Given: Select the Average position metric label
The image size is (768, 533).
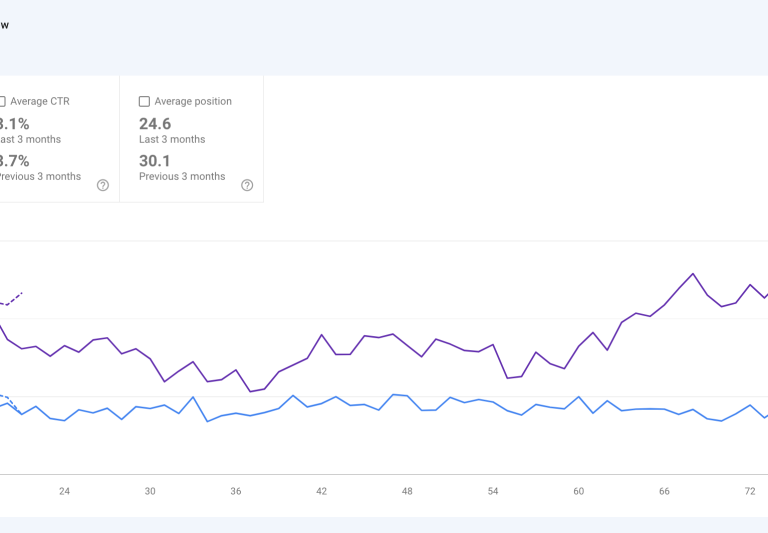Looking at the screenshot, I should point(193,101).
